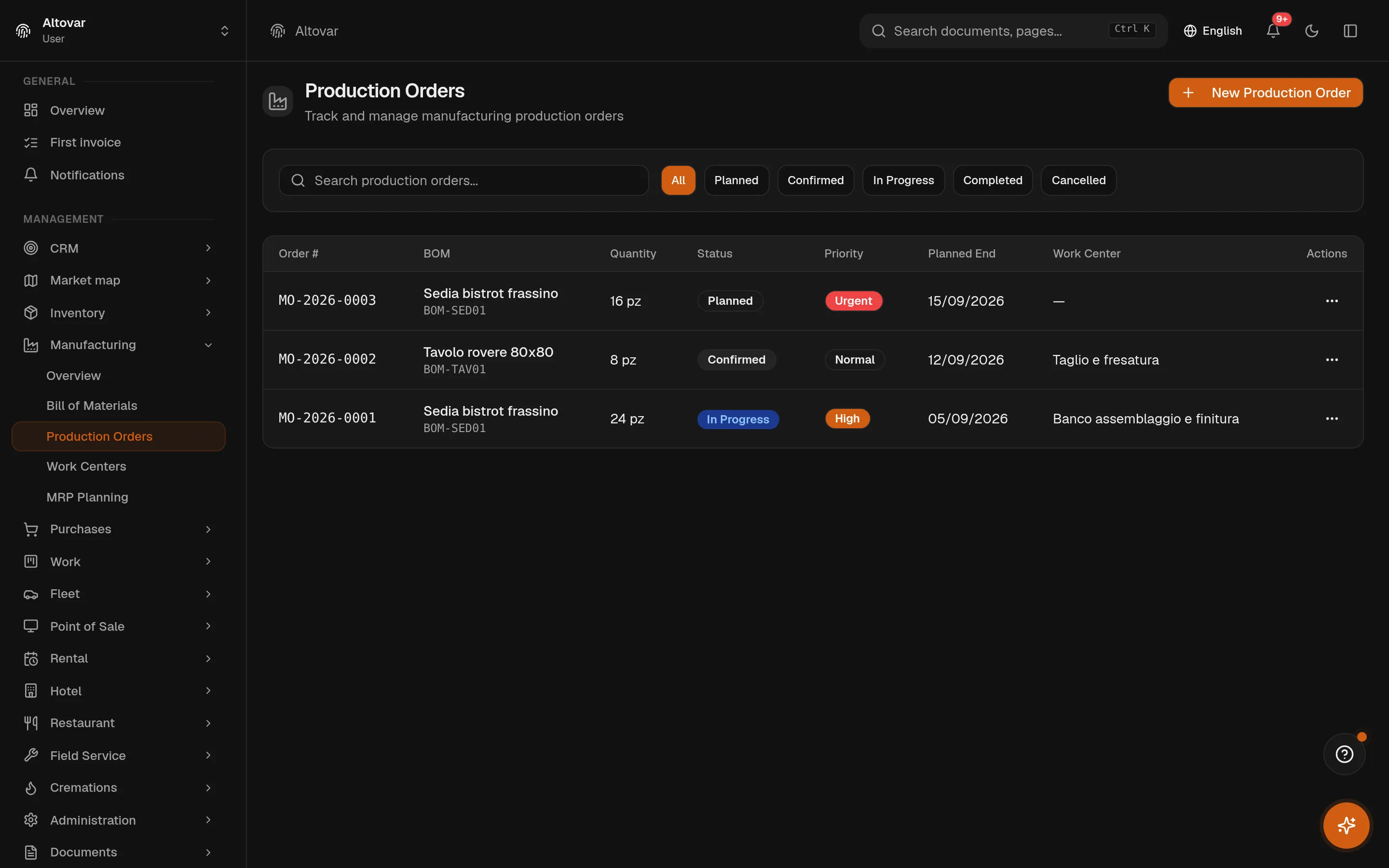
Task: Open the help question mark button
Action: point(1344,754)
